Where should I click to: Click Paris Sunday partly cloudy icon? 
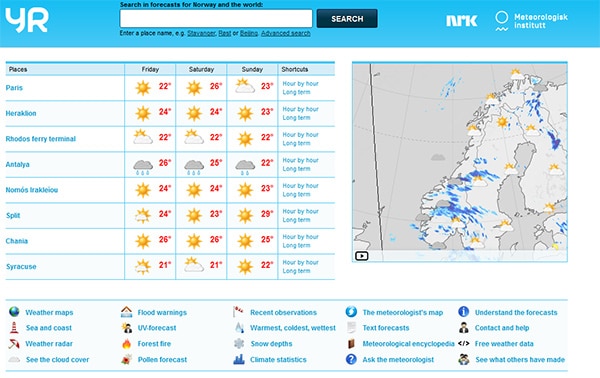coord(245,86)
